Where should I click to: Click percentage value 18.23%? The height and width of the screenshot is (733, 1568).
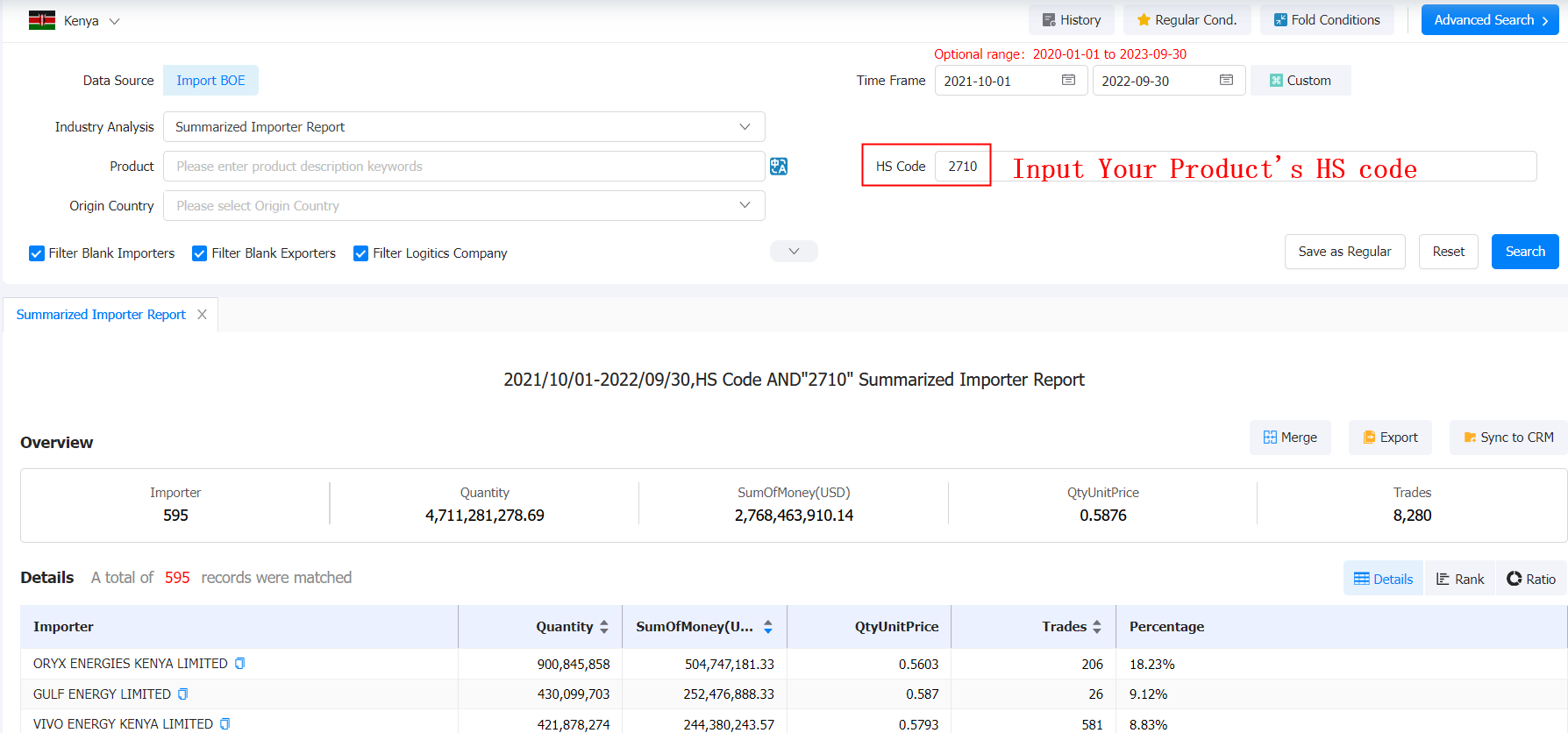tap(1151, 665)
